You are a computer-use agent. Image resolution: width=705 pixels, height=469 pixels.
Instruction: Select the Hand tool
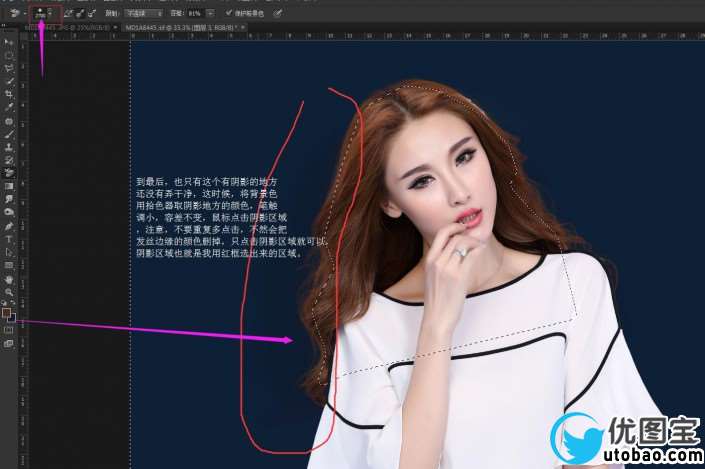[x=9, y=279]
